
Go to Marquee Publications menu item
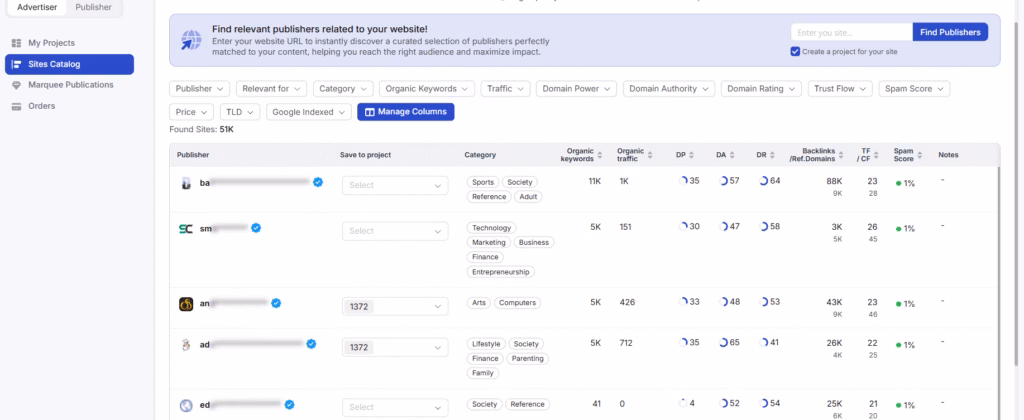coord(70,85)
